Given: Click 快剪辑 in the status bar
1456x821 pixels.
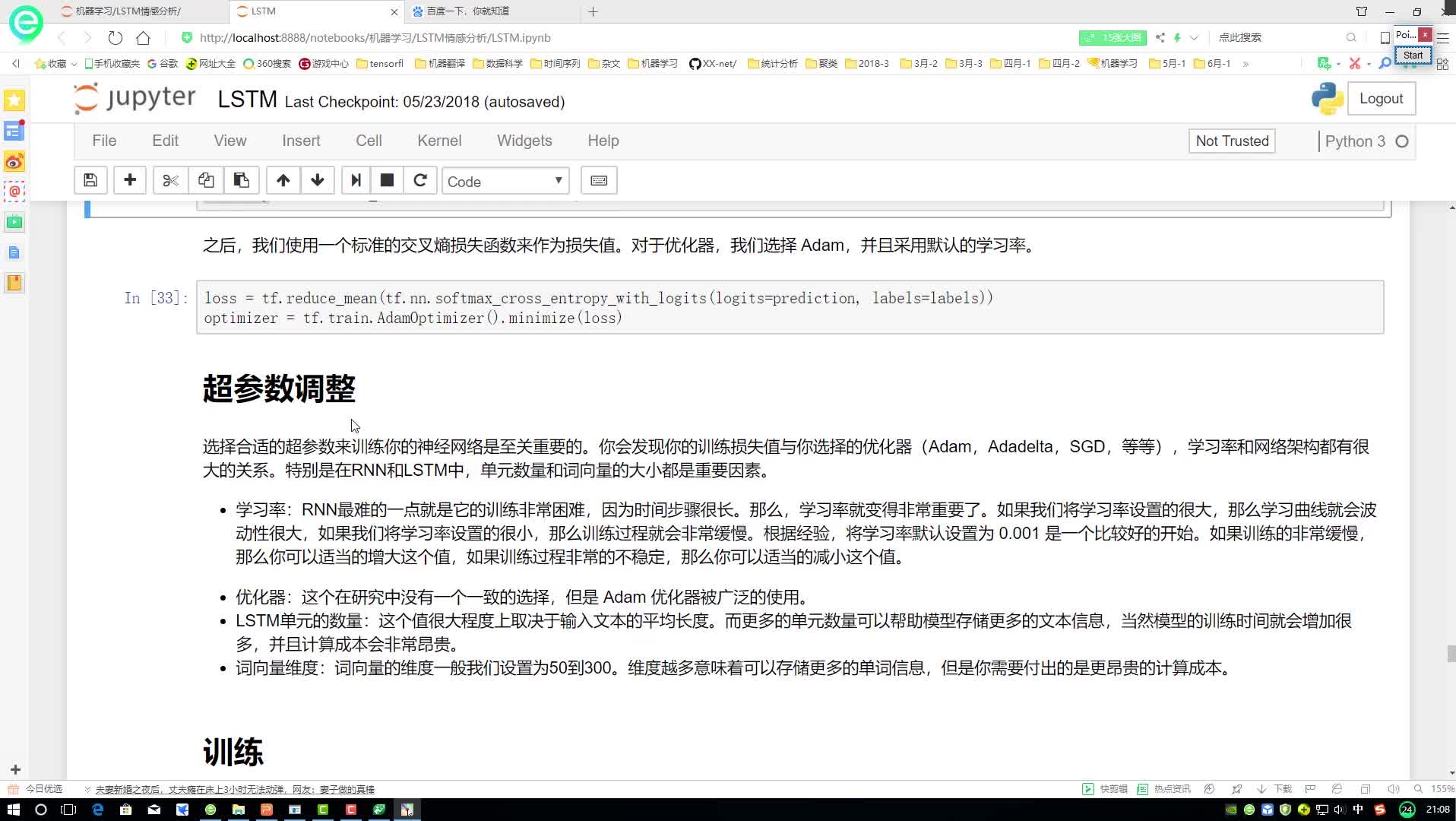Looking at the screenshot, I should tap(1106, 789).
